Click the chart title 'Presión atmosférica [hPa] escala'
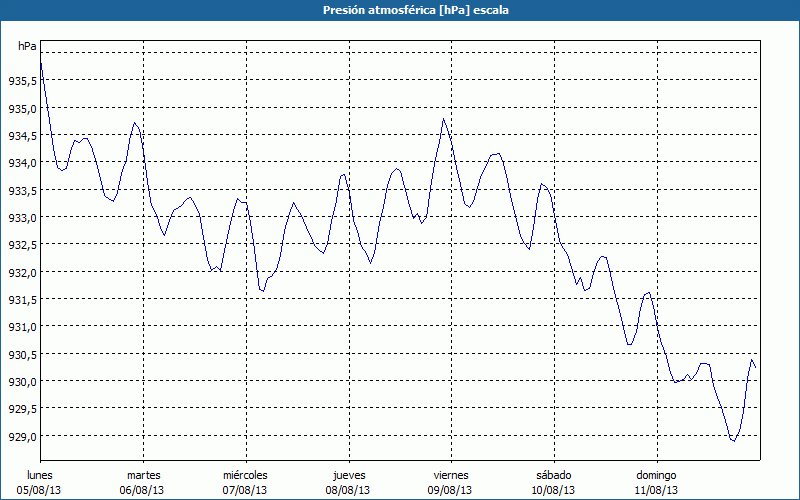Image resolution: width=800 pixels, height=500 pixels. tap(400, 10)
